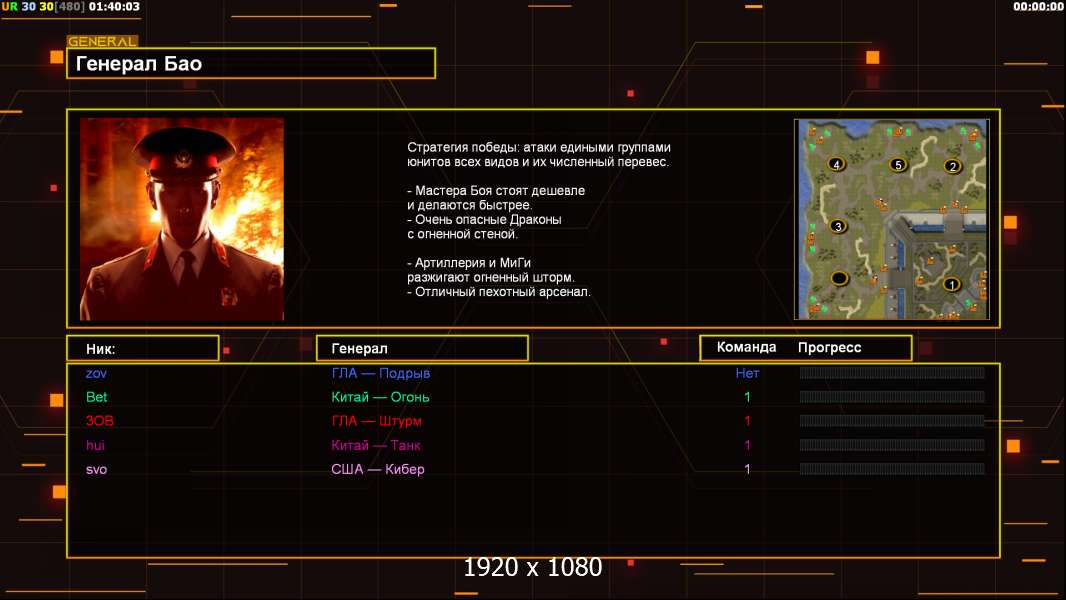Click team number 1 in Bet's row
This screenshot has width=1066, height=600.
click(747, 397)
